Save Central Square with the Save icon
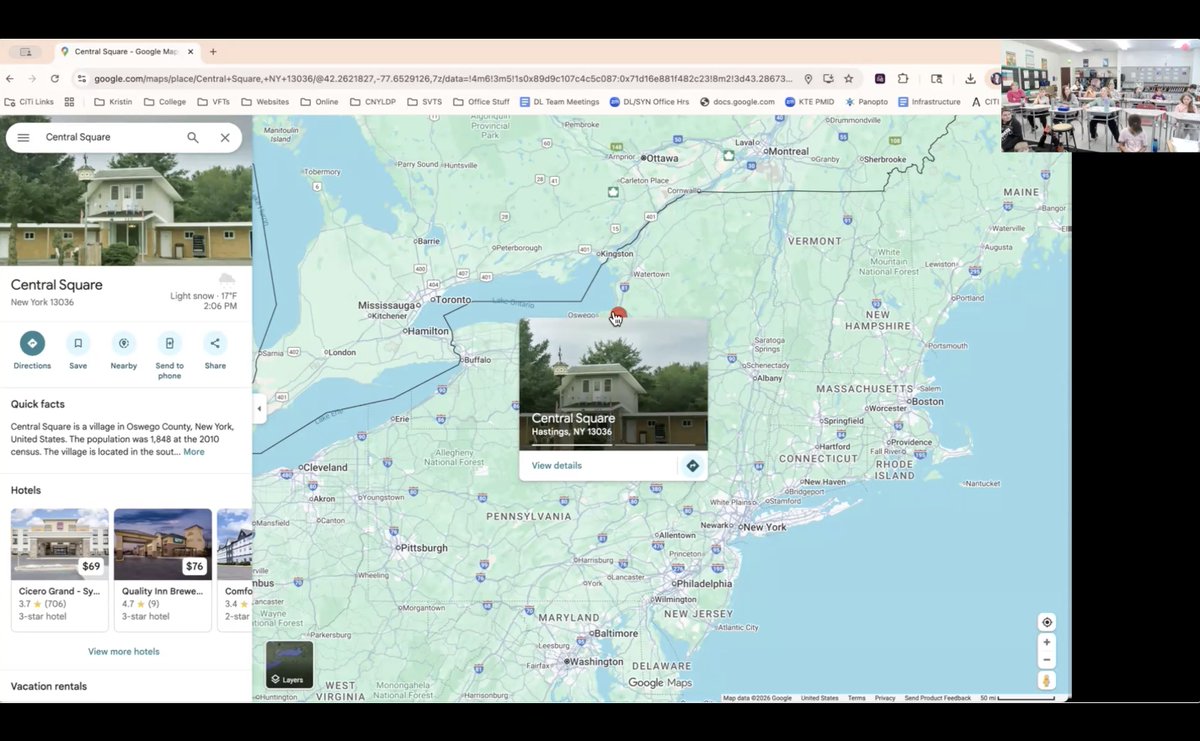The image size is (1200, 741). pos(78,350)
